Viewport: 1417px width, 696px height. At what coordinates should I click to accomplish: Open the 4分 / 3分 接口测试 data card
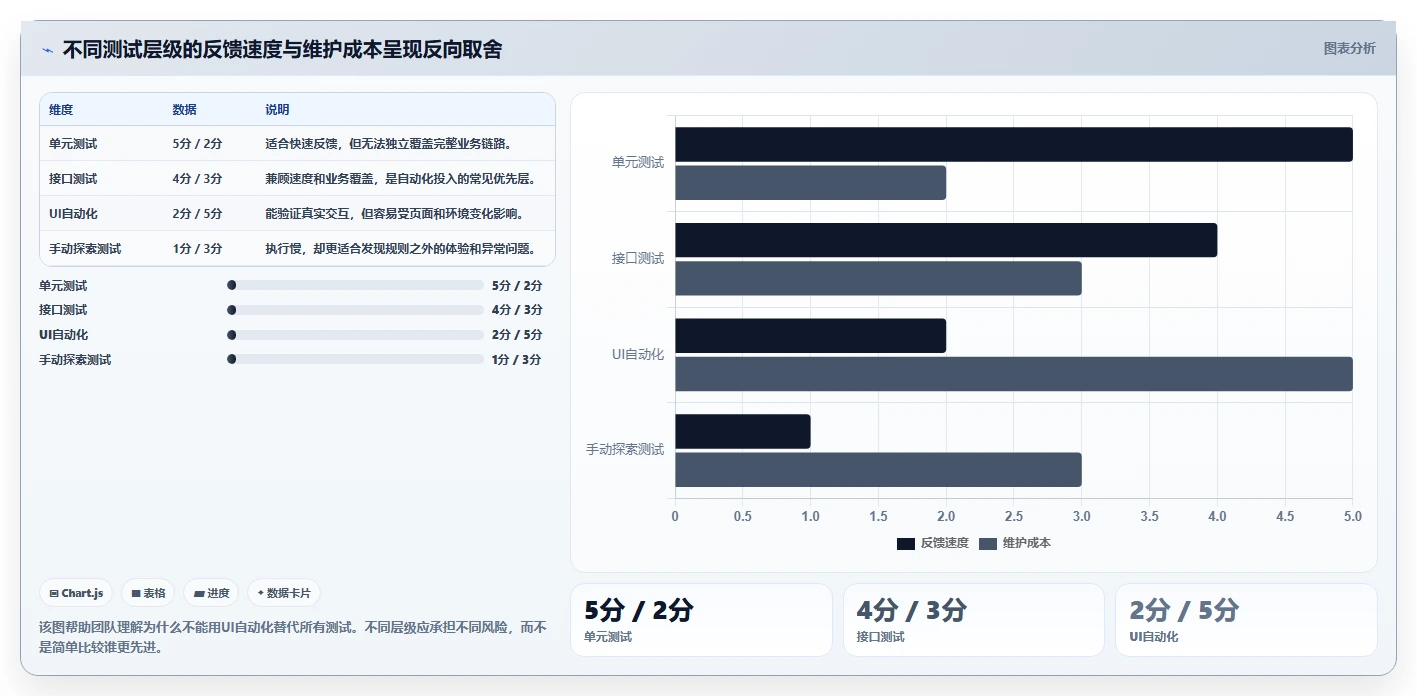click(974, 620)
